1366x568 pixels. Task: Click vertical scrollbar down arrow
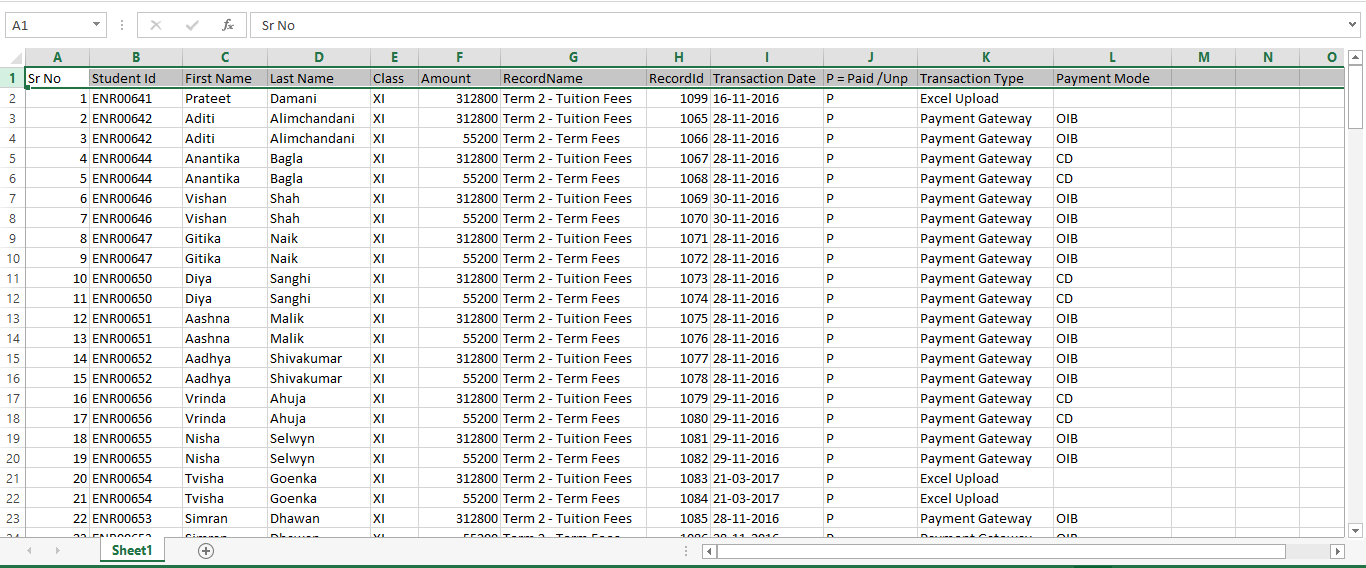tap(1356, 530)
